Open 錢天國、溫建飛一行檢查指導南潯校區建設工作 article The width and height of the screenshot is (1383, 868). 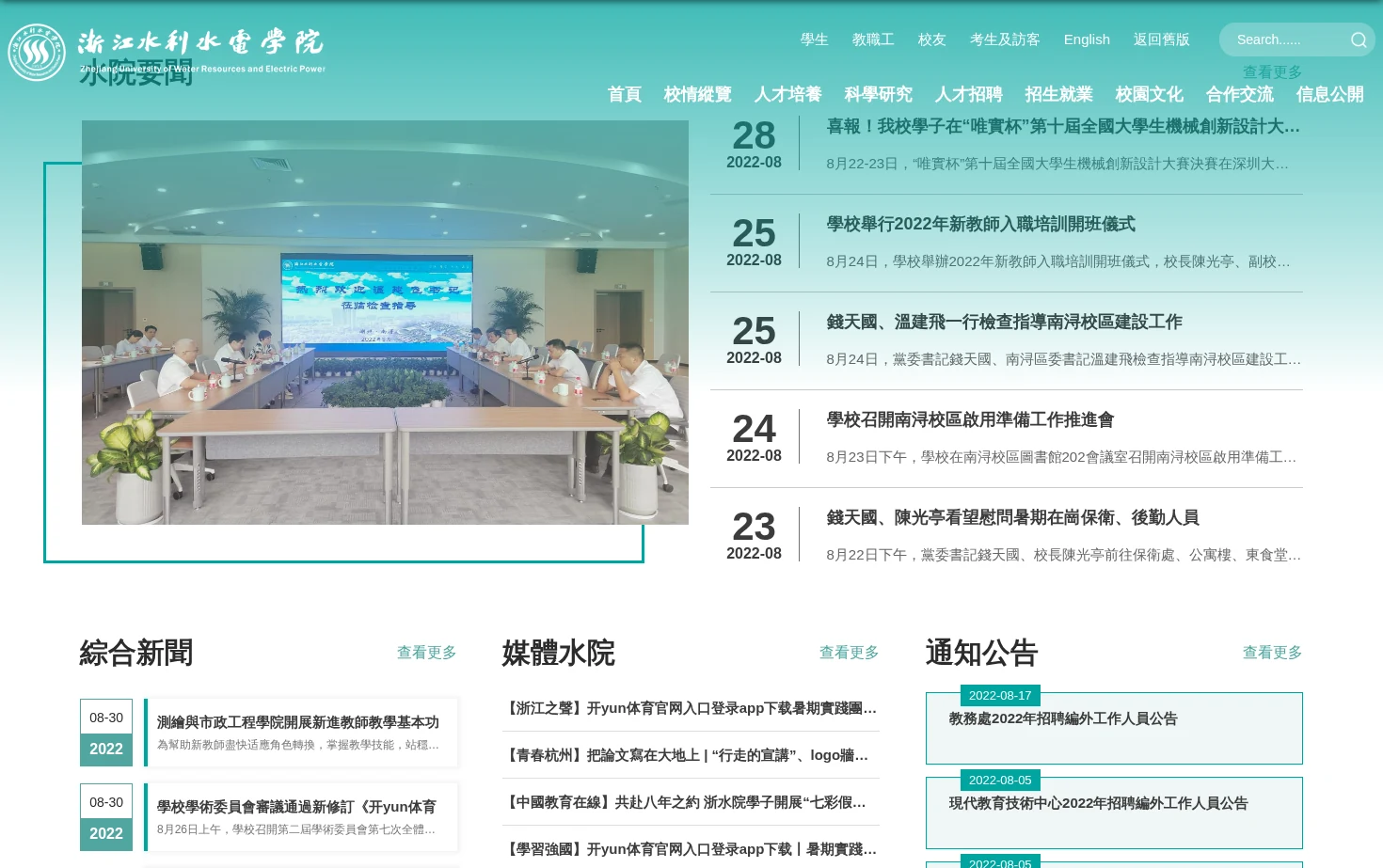tap(1004, 322)
